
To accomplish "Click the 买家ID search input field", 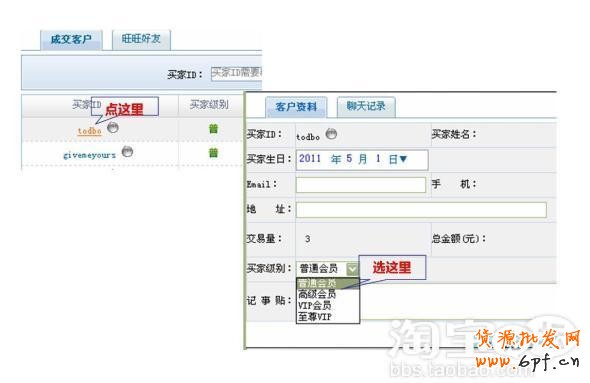I will 237,73.
